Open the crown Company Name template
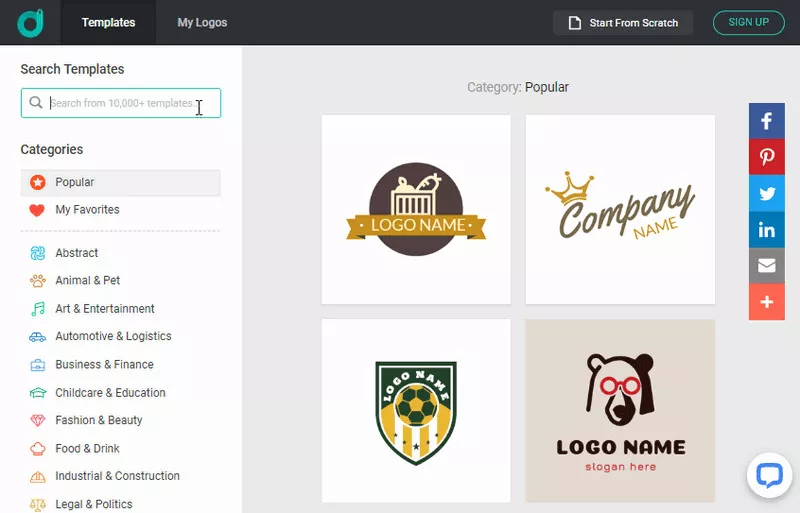This screenshot has width=800, height=513. pos(620,209)
